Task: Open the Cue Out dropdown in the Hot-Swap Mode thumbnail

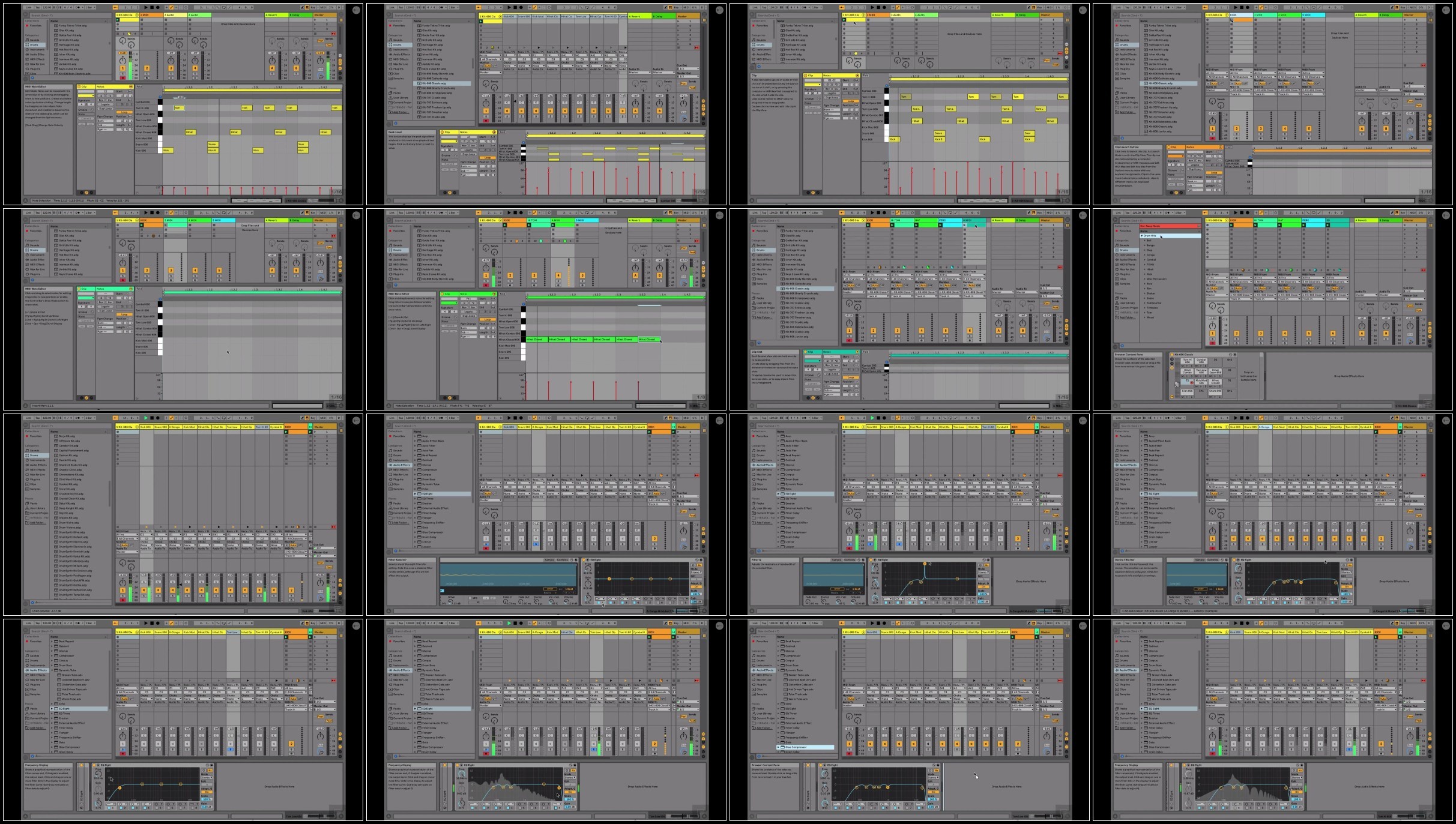Action: pyautogui.click(x=1415, y=291)
